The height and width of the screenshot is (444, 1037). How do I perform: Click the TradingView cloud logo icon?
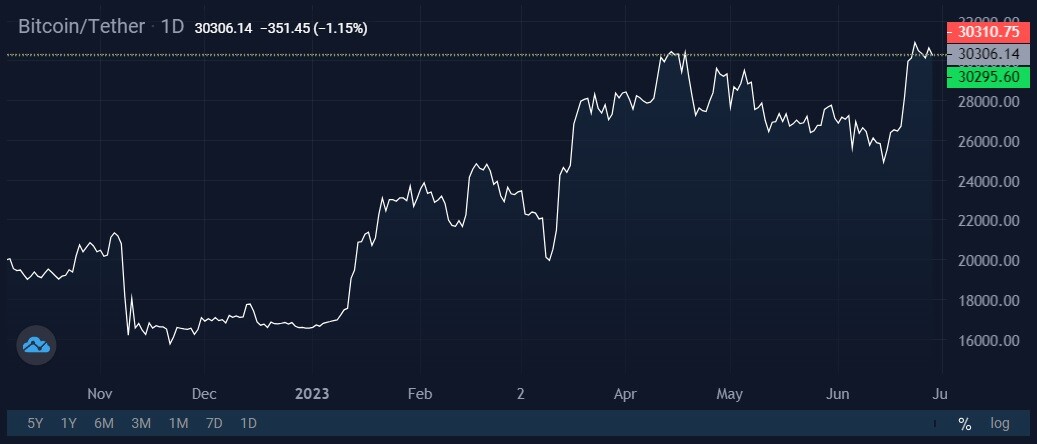36,345
